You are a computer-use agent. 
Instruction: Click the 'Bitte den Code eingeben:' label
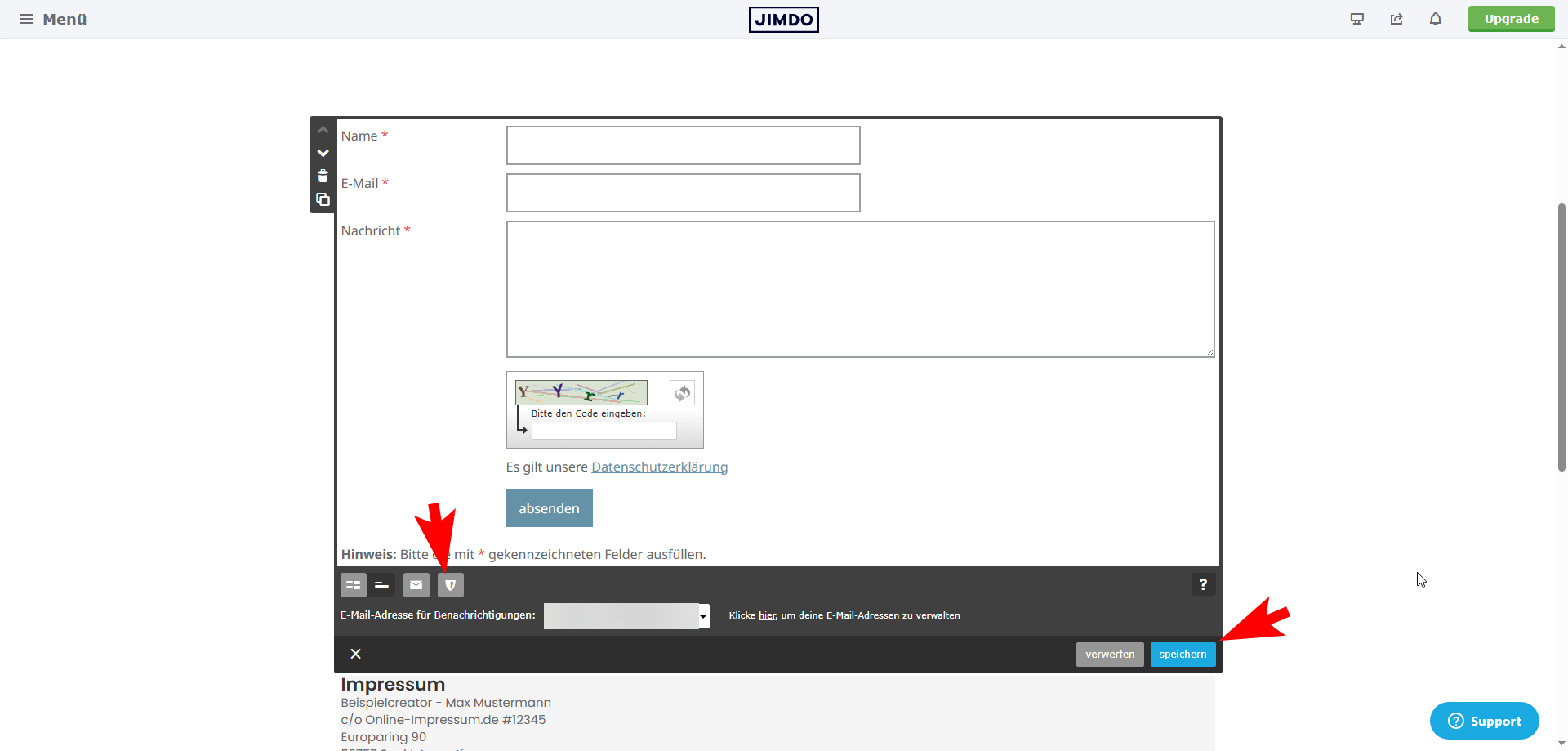[588, 413]
